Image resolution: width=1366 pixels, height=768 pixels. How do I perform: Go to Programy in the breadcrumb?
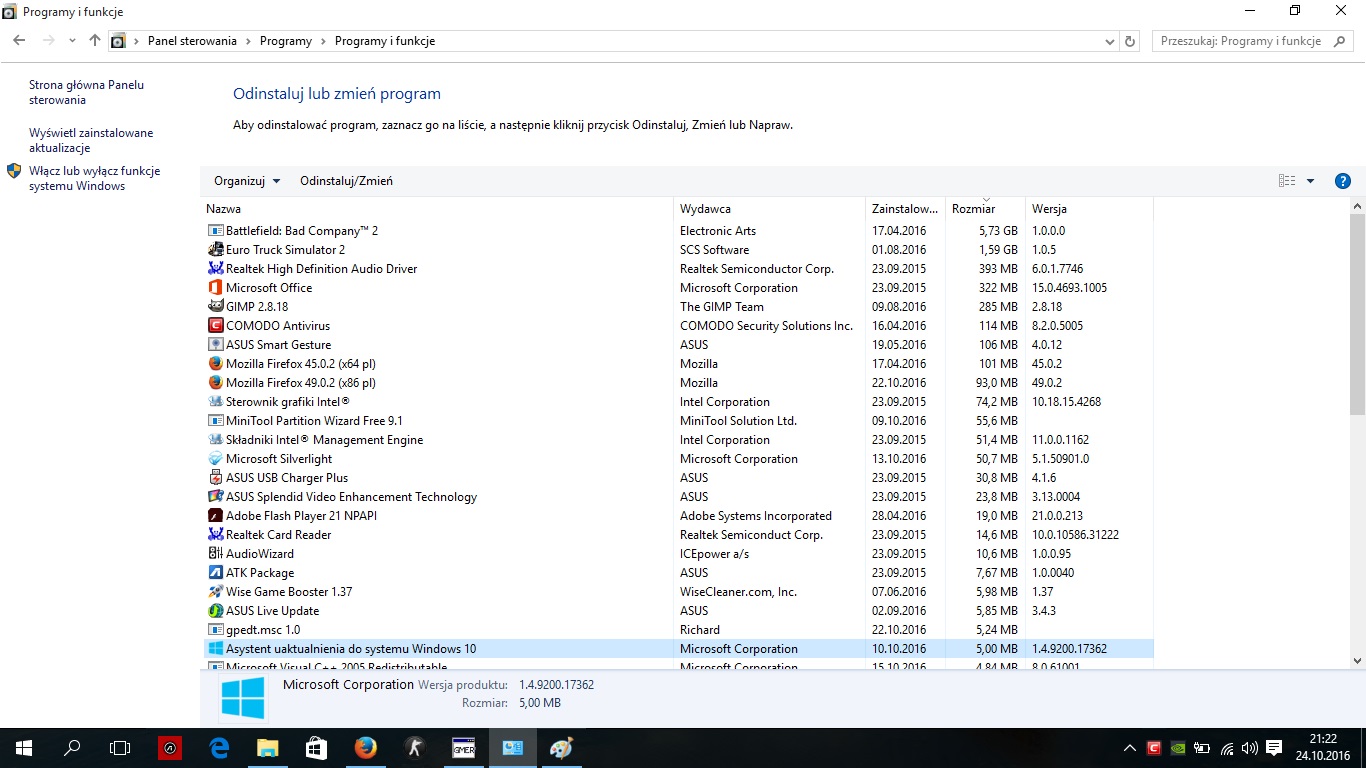point(286,41)
